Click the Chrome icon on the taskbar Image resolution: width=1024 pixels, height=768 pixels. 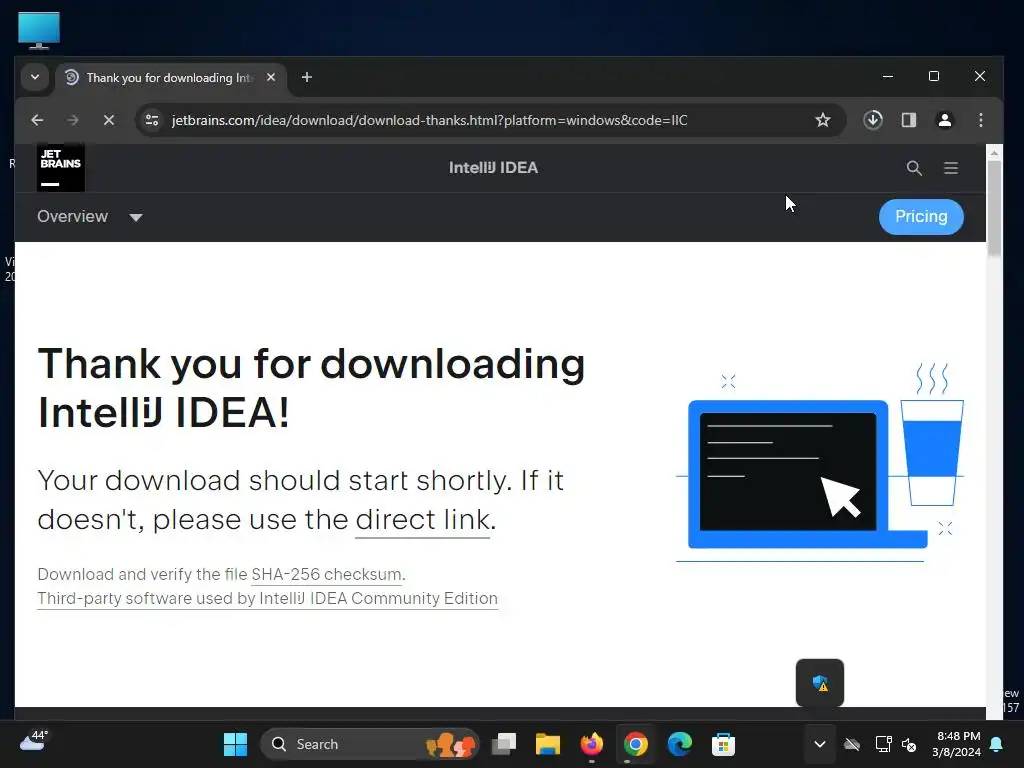(635, 744)
